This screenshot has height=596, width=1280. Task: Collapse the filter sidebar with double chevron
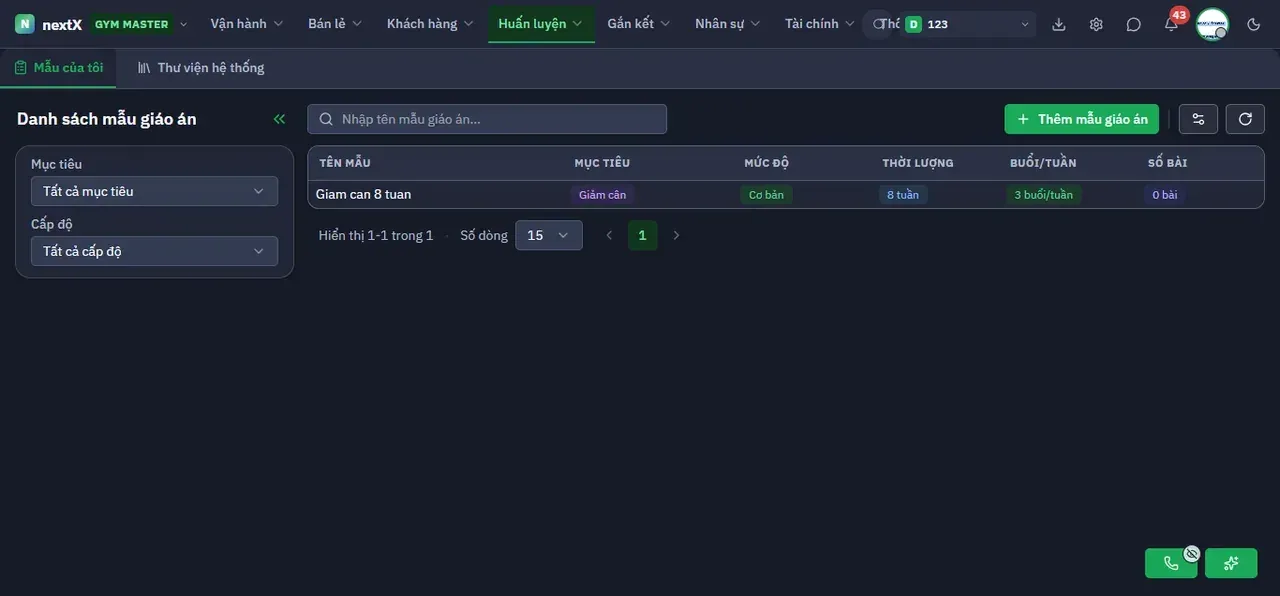[279, 119]
